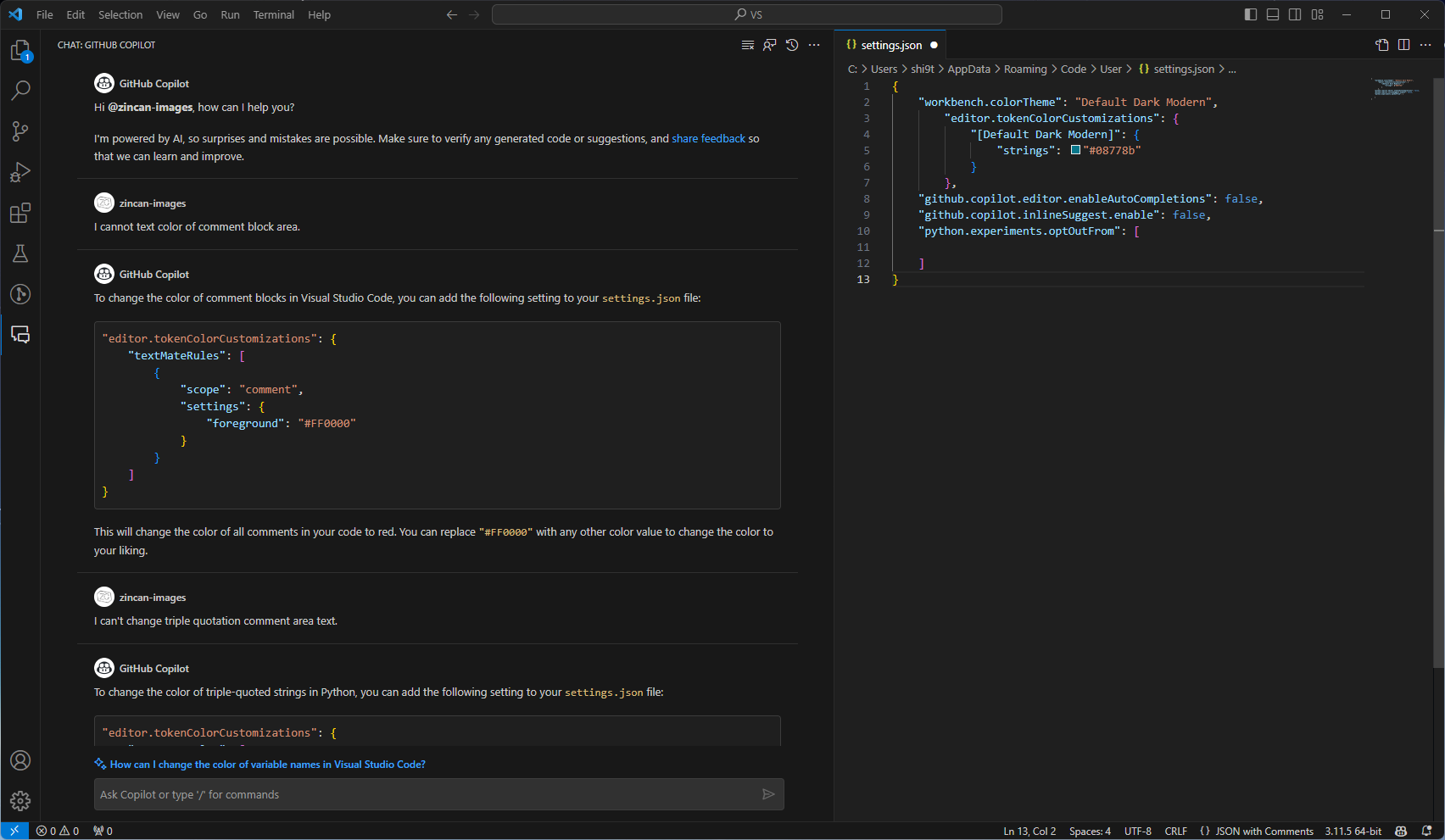Screen dimensions: 1445x840
Task: Click the suggested question about variable name colors
Action: tap(266, 764)
